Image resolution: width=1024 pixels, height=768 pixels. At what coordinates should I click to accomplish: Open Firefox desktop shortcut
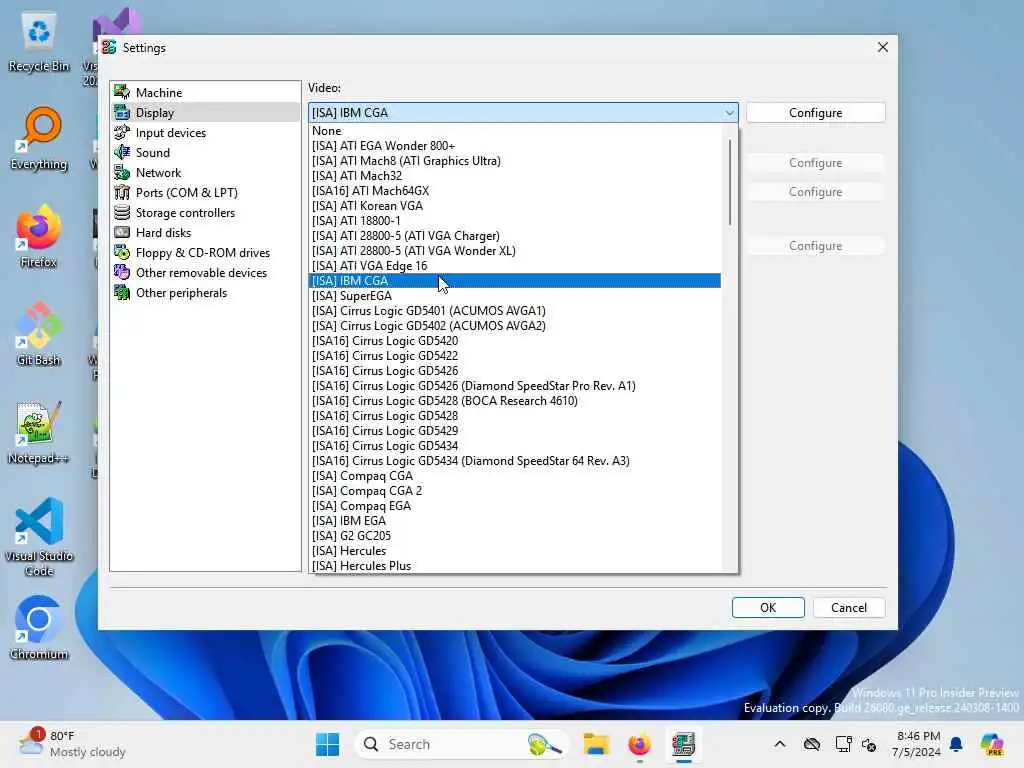[39, 236]
